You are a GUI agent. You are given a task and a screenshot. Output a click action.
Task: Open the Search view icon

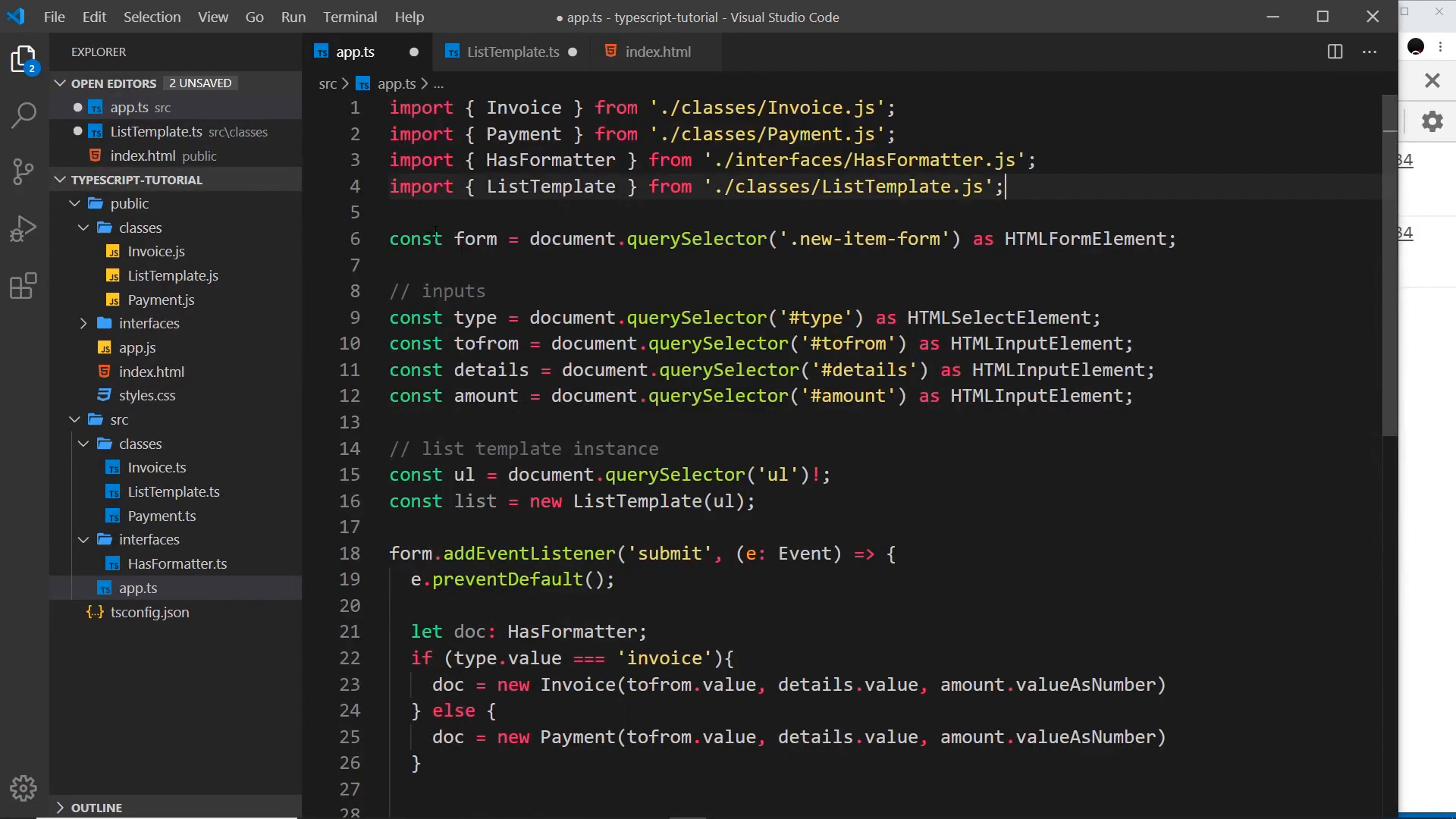pyautogui.click(x=24, y=115)
